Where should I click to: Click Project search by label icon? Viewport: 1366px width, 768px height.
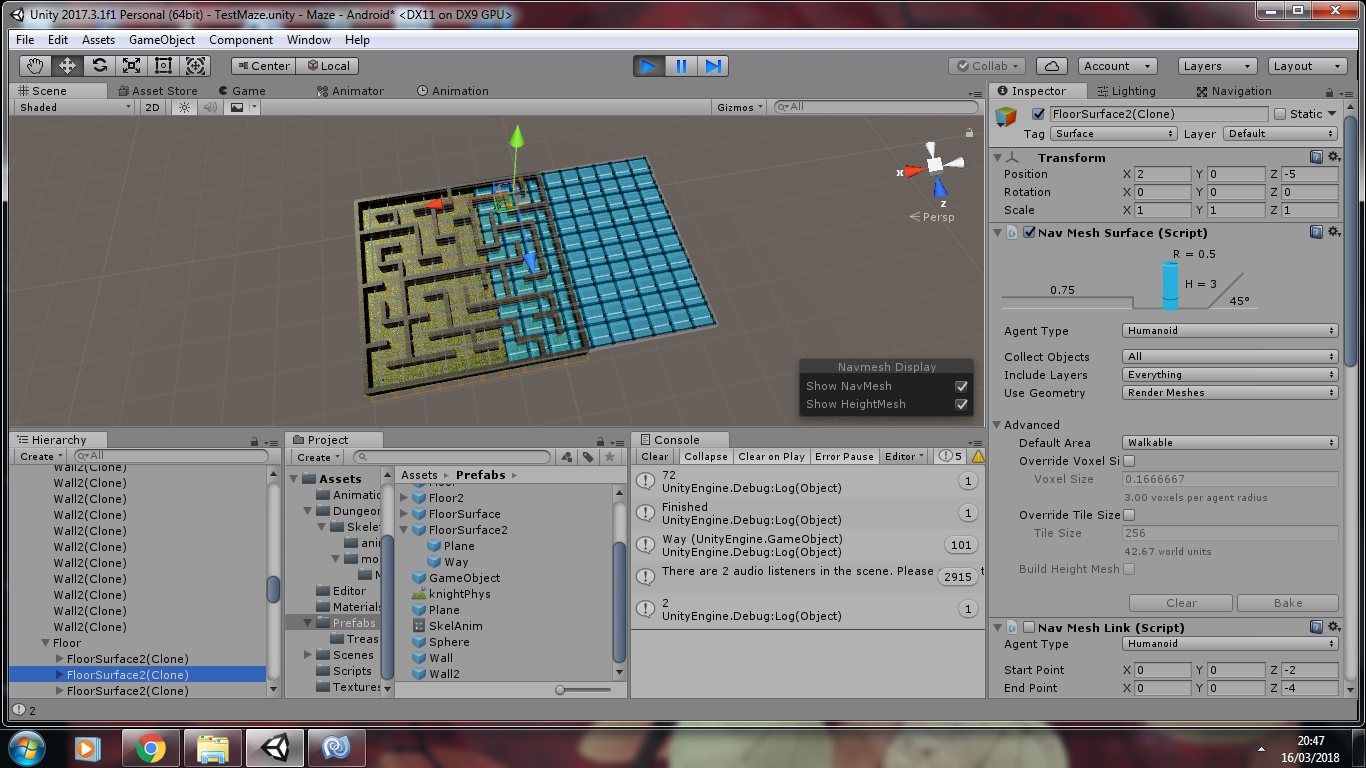pyautogui.click(x=588, y=457)
